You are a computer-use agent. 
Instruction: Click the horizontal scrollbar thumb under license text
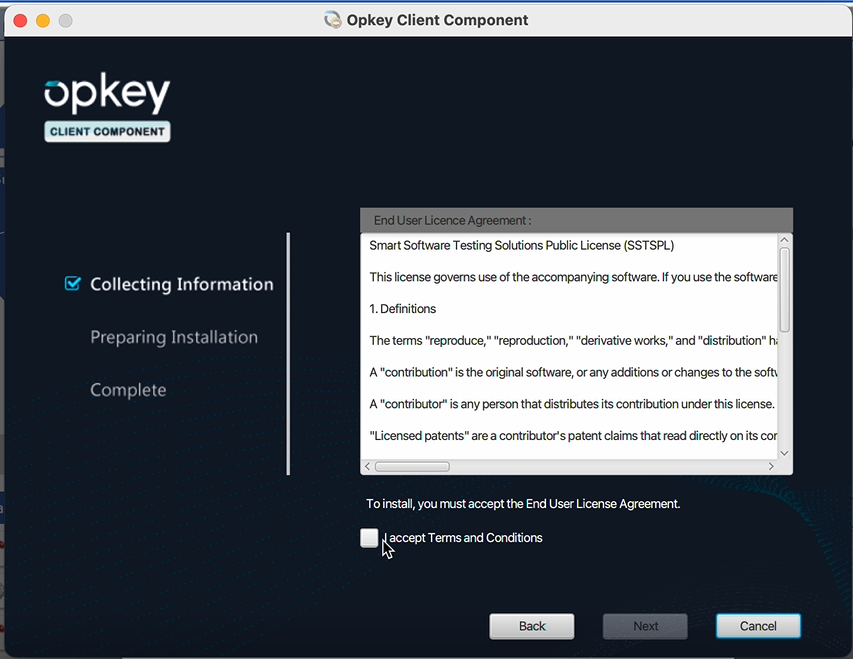pos(412,466)
